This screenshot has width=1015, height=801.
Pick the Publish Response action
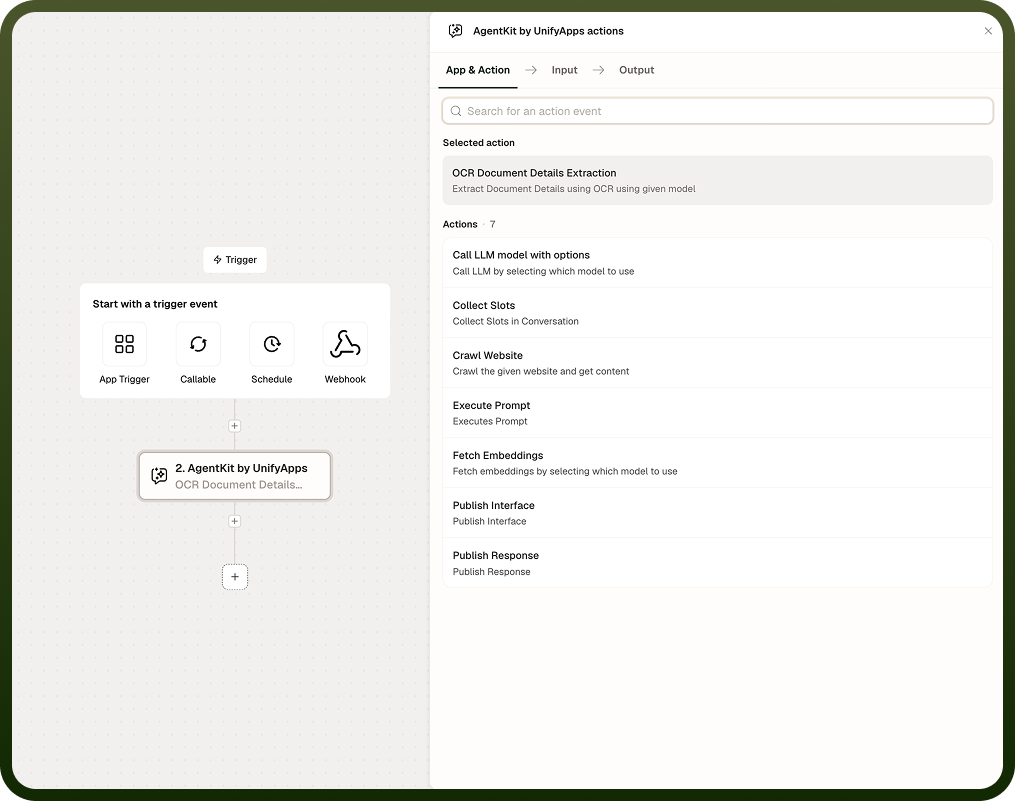(717, 563)
